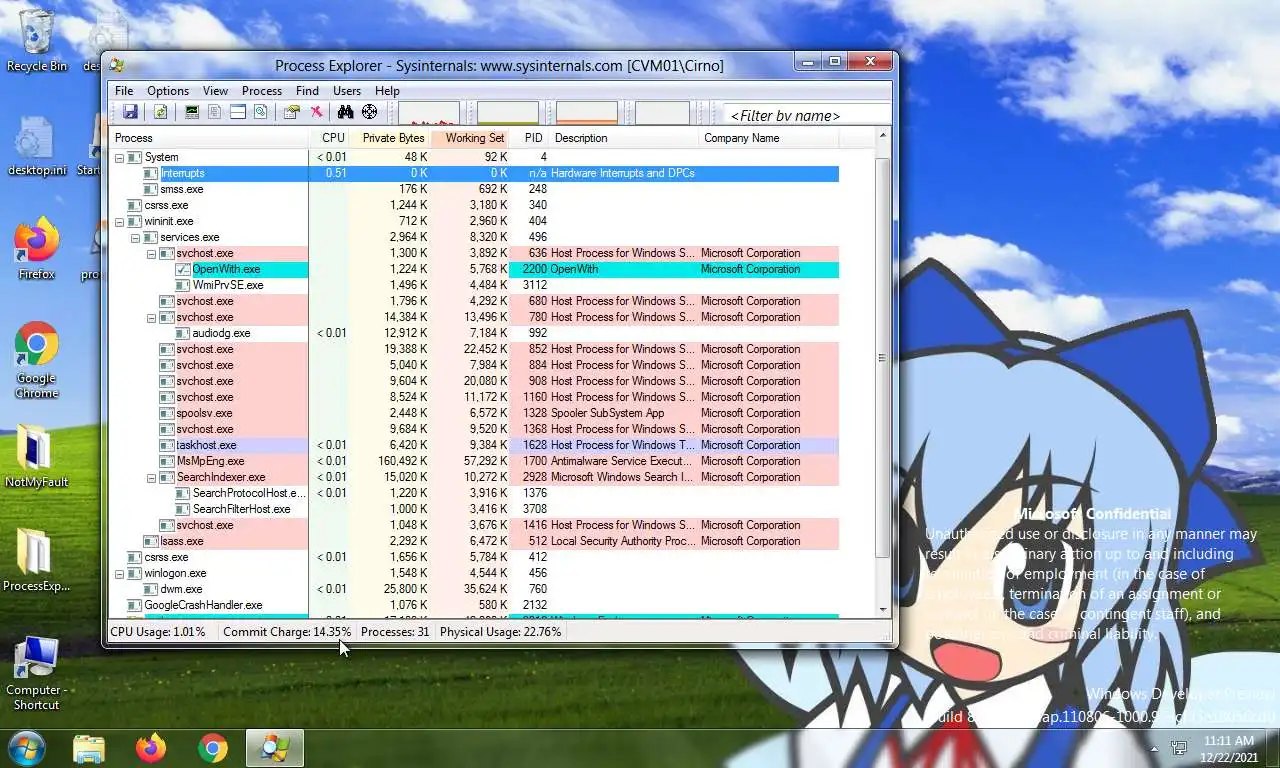This screenshot has height=768, width=1280.
Task: Collapse the System process tree node
Action: (x=119, y=157)
